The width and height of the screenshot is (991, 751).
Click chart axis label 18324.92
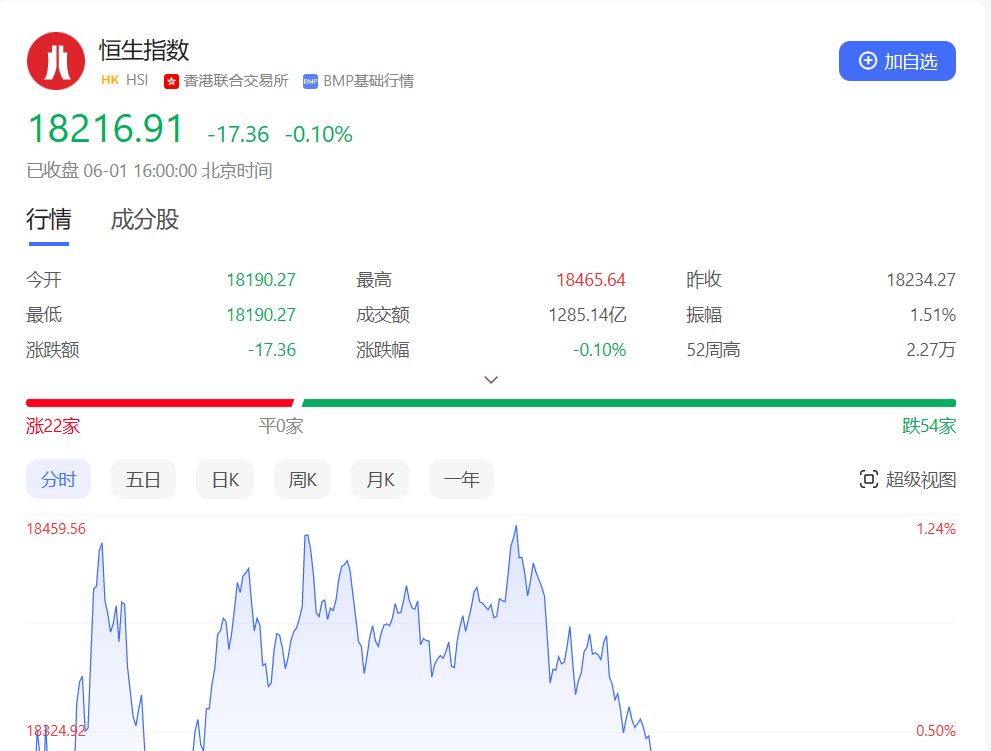point(56,731)
